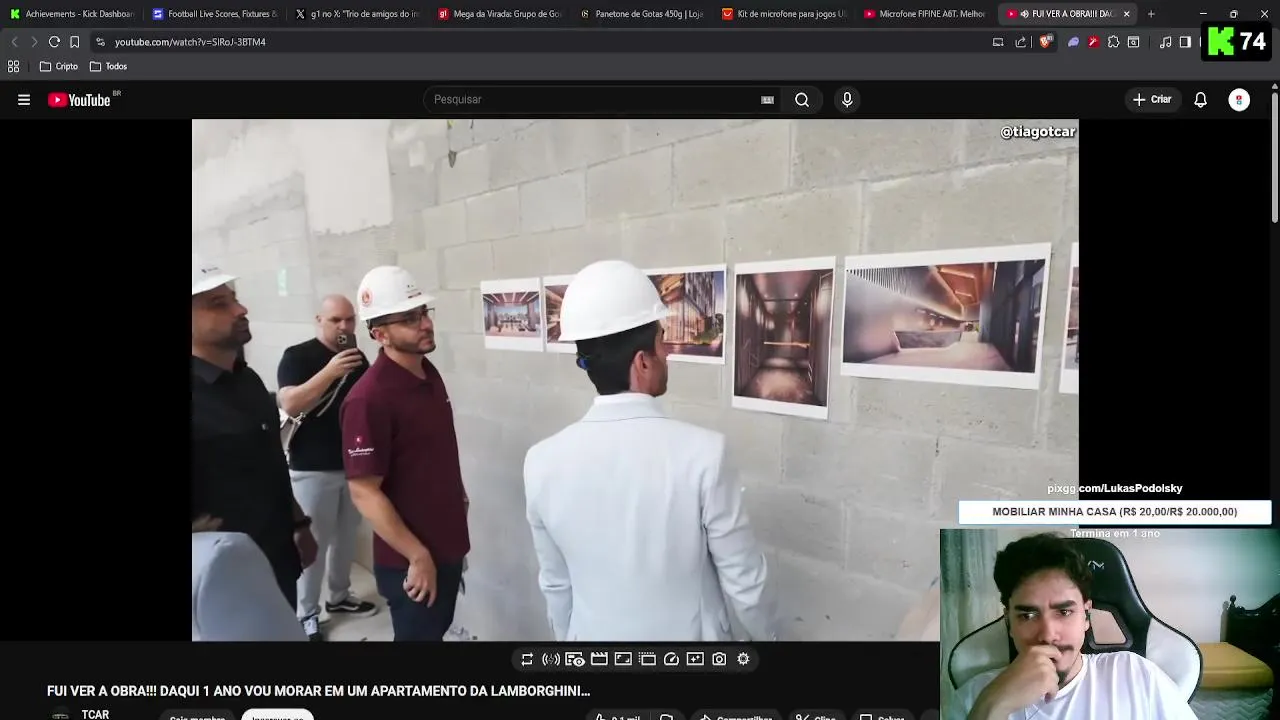The image size is (1280, 720).
Task: Open playback speed gauge icon
Action: [671, 659]
